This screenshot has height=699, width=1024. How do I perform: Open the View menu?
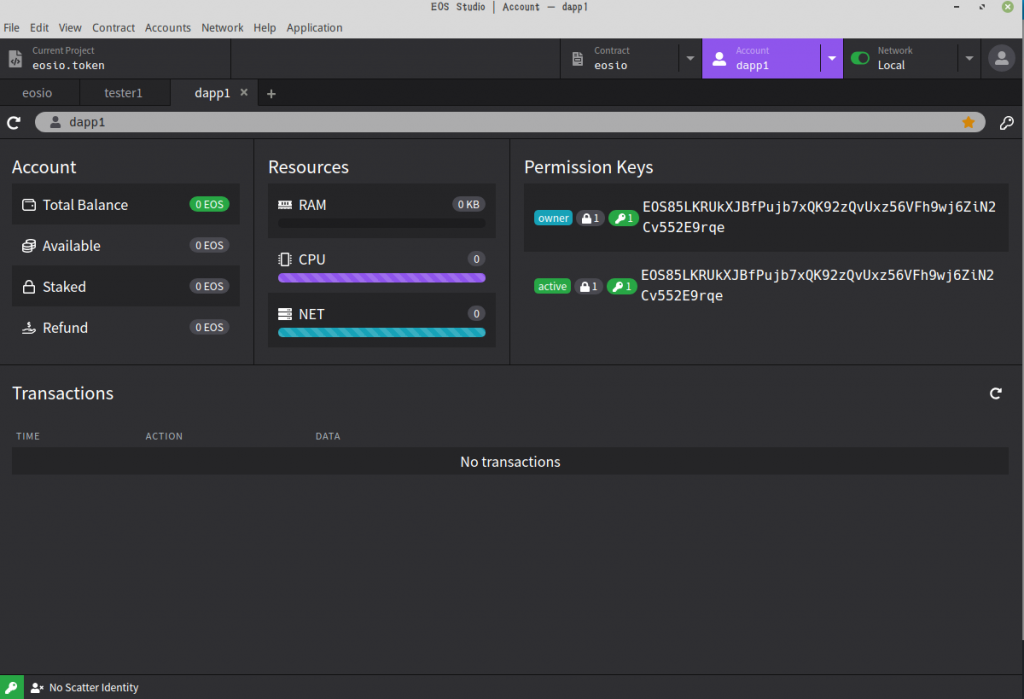pos(70,27)
